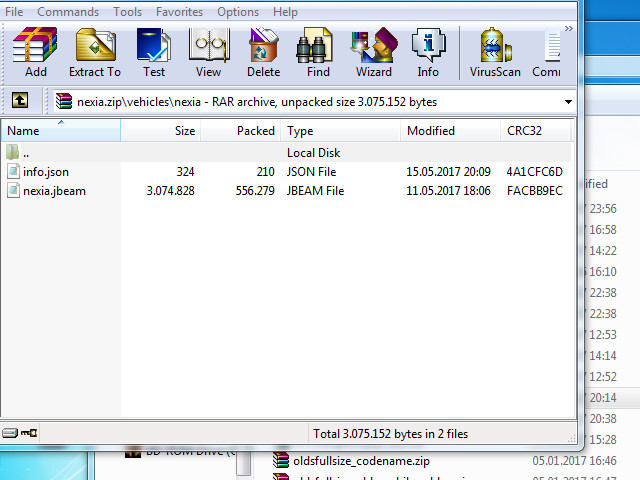This screenshot has height=480, width=640.
Task: Open the Find binoculars tool
Action: 318,52
